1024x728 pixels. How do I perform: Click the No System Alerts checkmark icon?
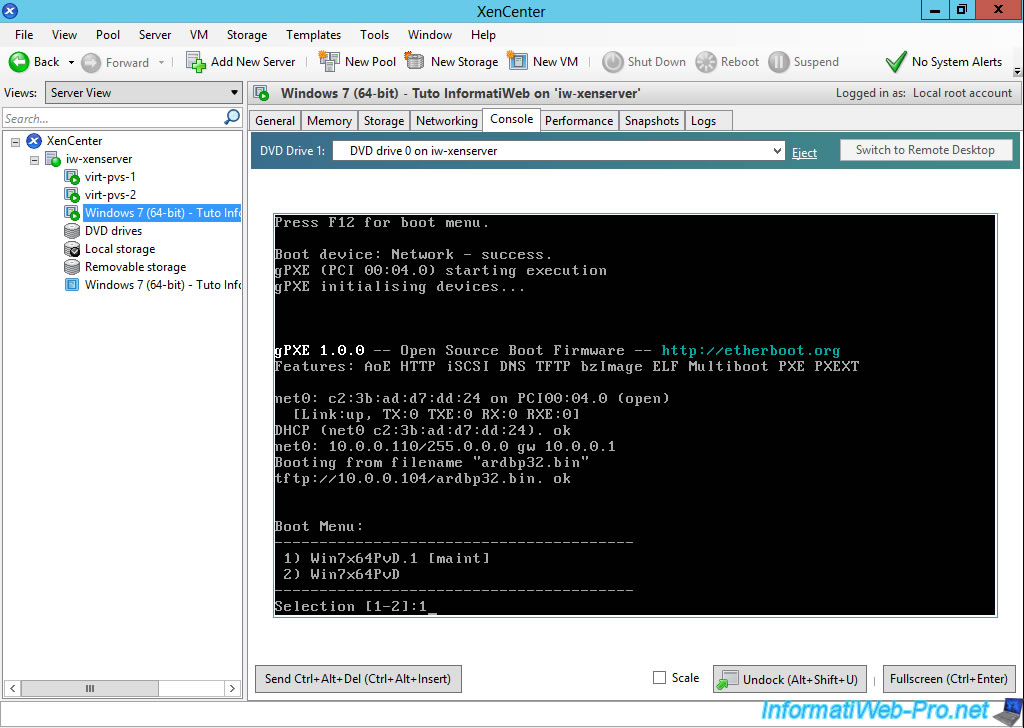[x=896, y=62]
